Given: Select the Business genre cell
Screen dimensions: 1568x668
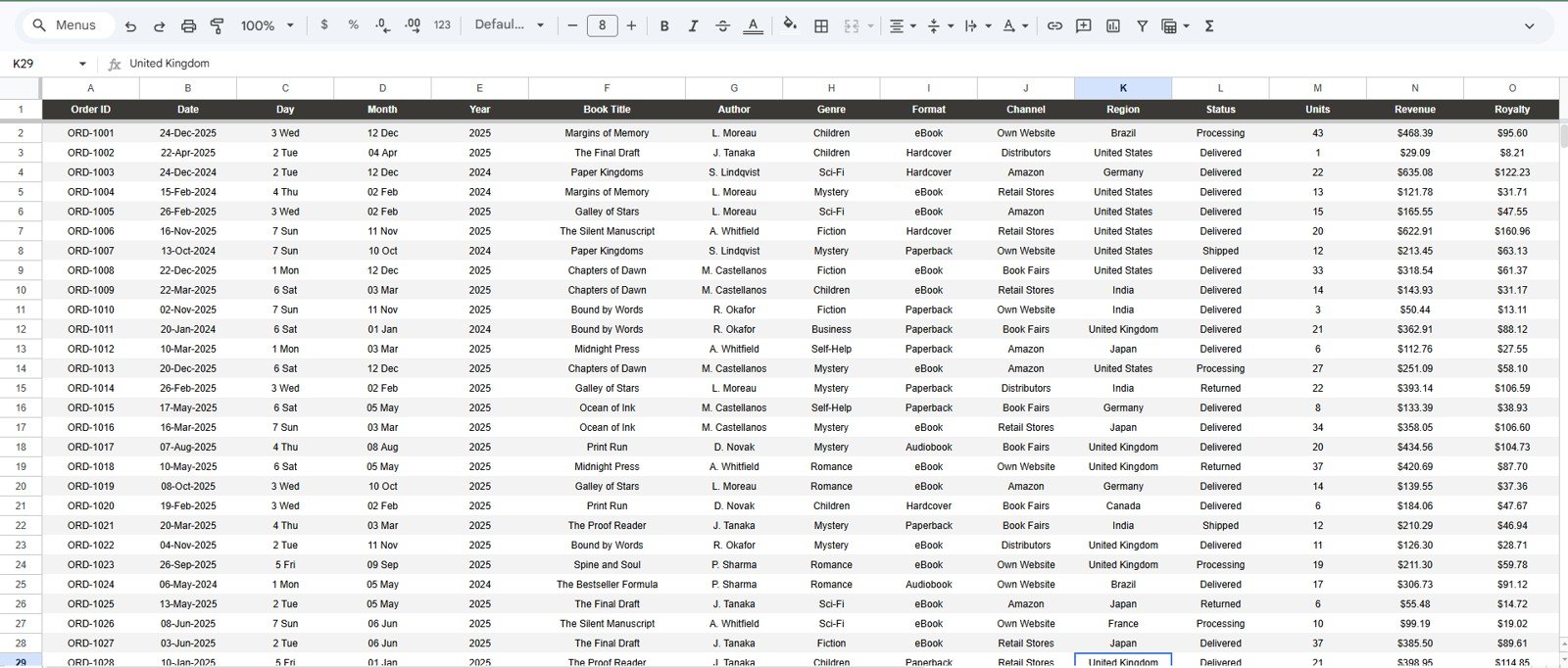Looking at the screenshot, I should (831, 329).
